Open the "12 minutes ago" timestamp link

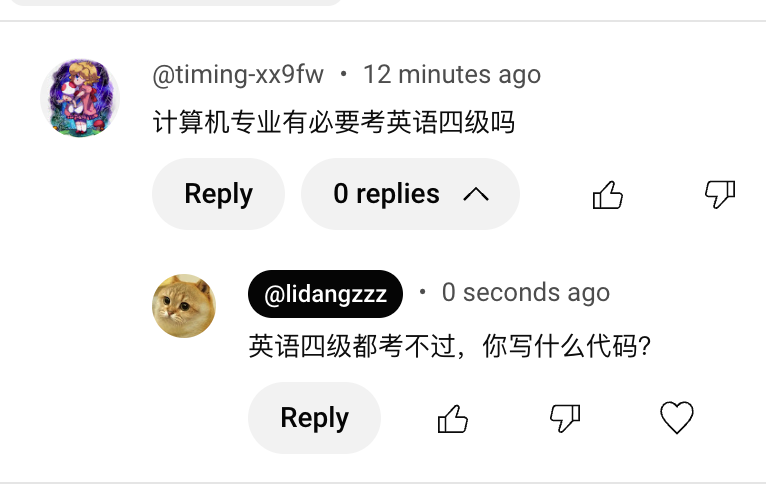click(452, 75)
